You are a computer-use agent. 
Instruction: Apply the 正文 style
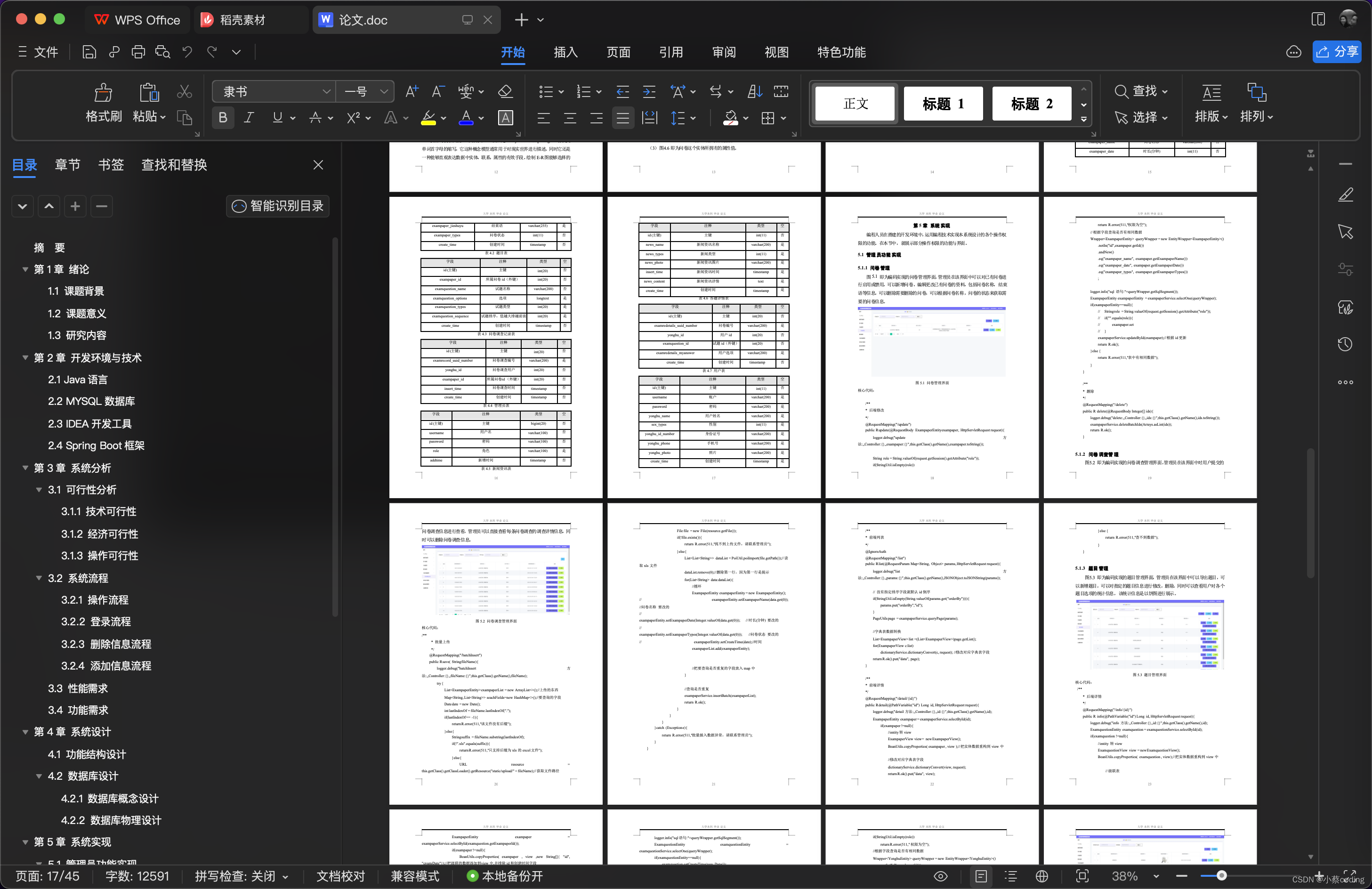coord(855,104)
